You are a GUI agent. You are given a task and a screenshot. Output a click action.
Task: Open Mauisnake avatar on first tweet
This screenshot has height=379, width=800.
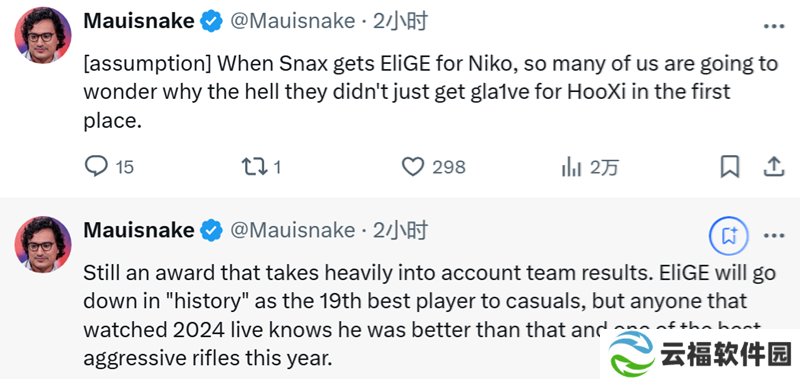(43, 35)
